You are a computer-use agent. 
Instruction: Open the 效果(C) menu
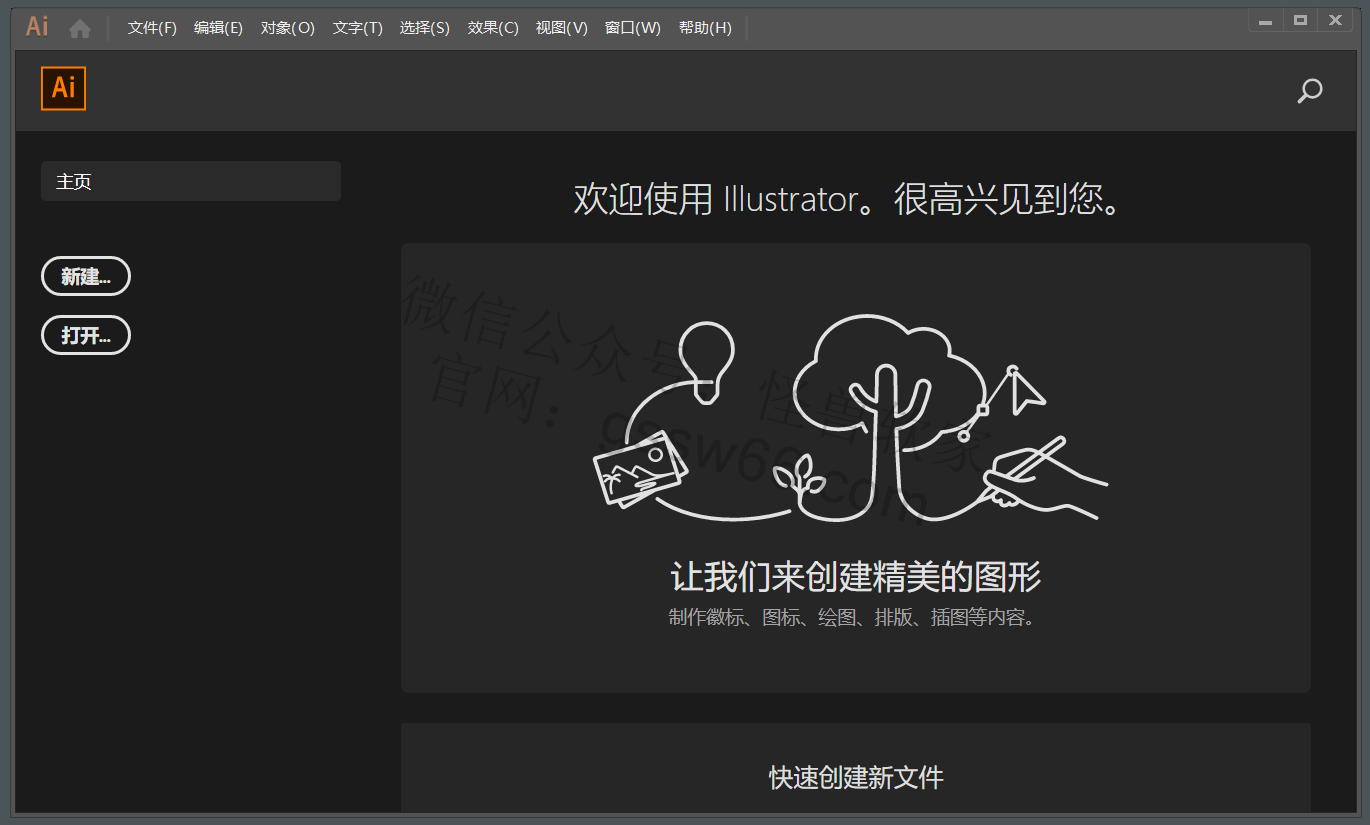click(x=493, y=28)
